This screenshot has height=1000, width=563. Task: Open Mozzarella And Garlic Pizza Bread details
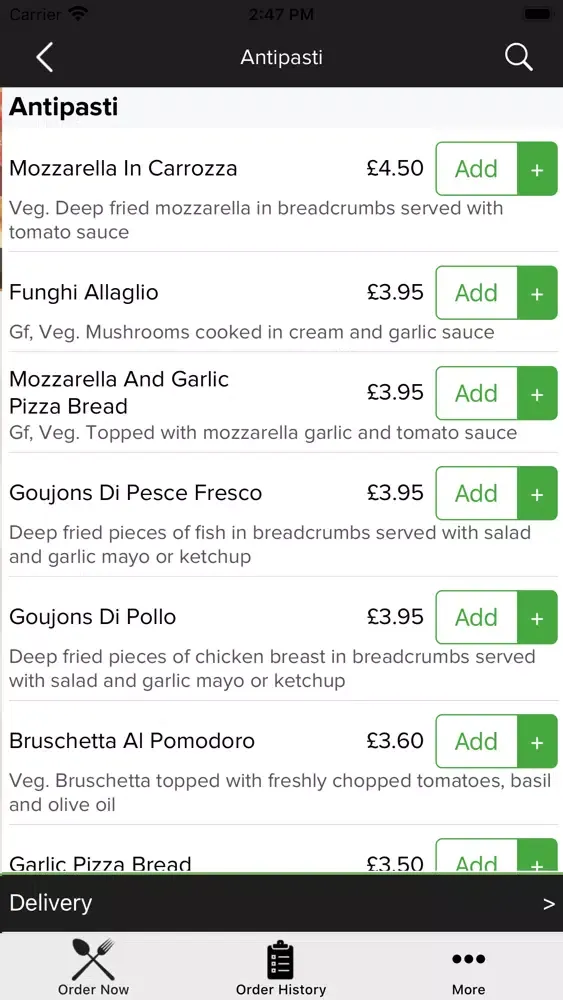(x=119, y=392)
